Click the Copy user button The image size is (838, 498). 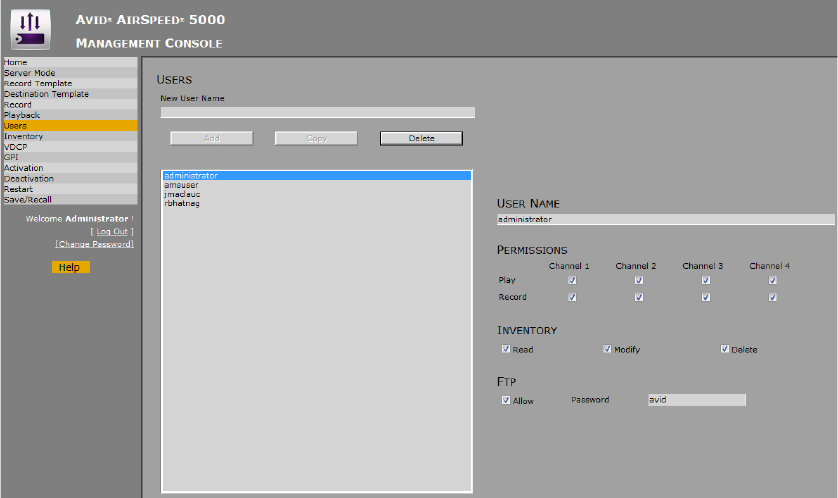click(x=316, y=138)
